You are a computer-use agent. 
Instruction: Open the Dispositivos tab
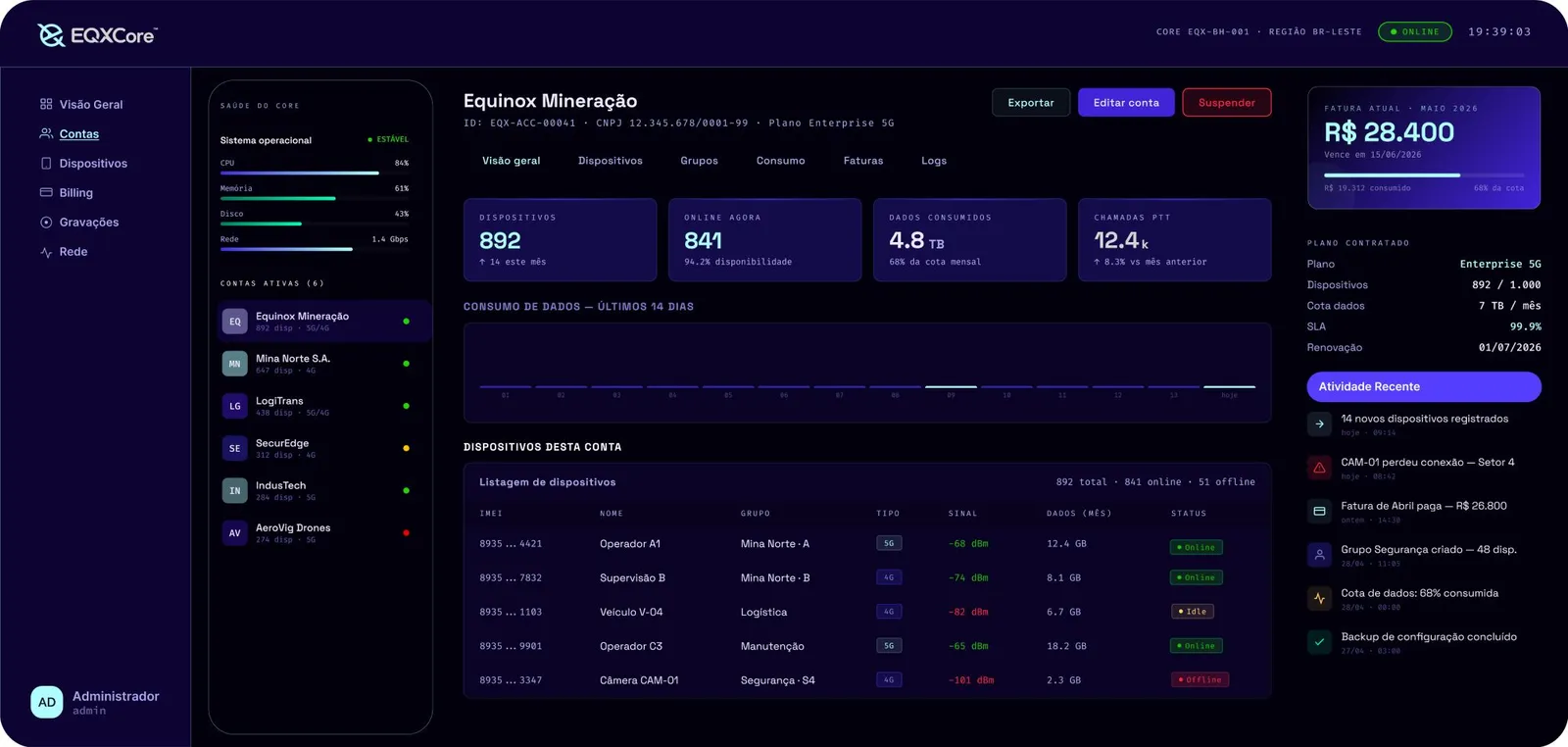pos(611,161)
